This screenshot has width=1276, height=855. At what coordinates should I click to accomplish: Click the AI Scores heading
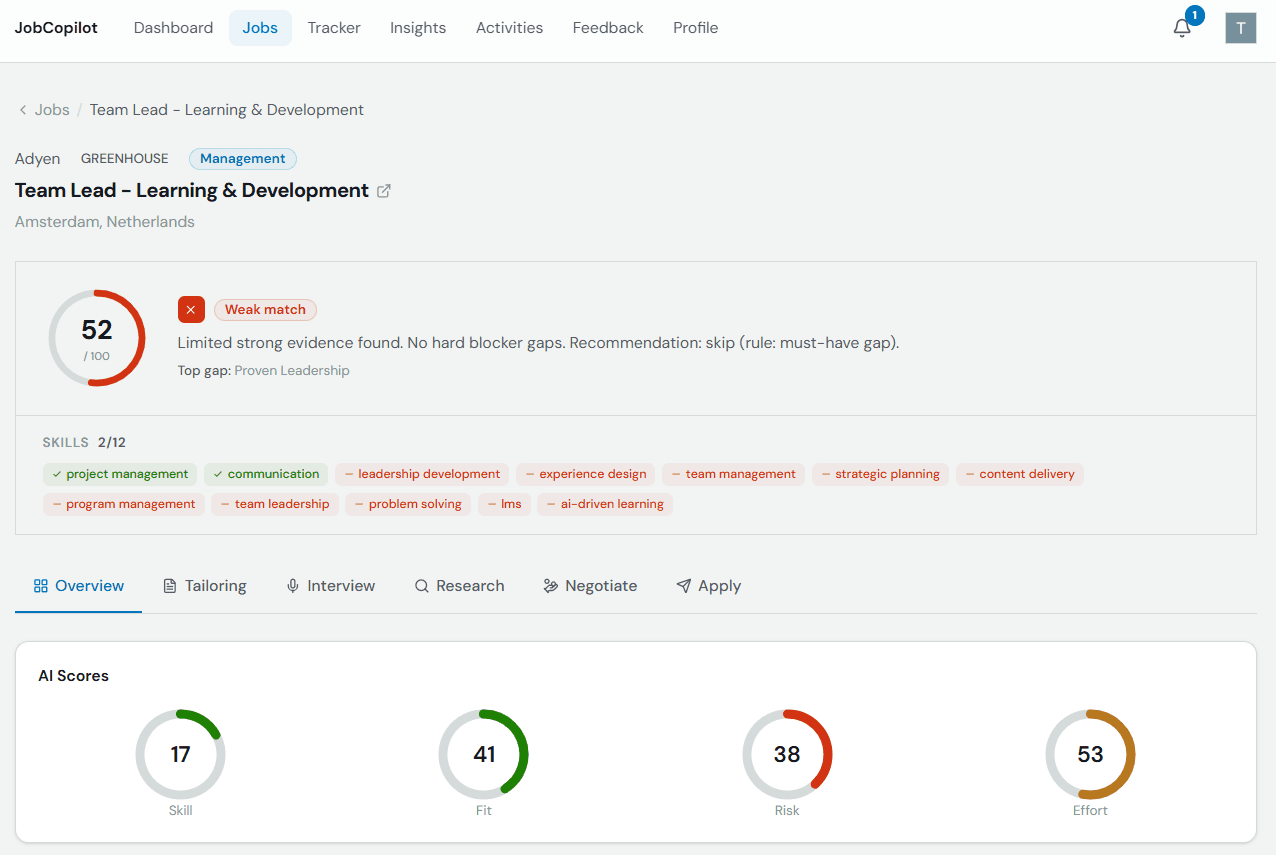click(73, 676)
